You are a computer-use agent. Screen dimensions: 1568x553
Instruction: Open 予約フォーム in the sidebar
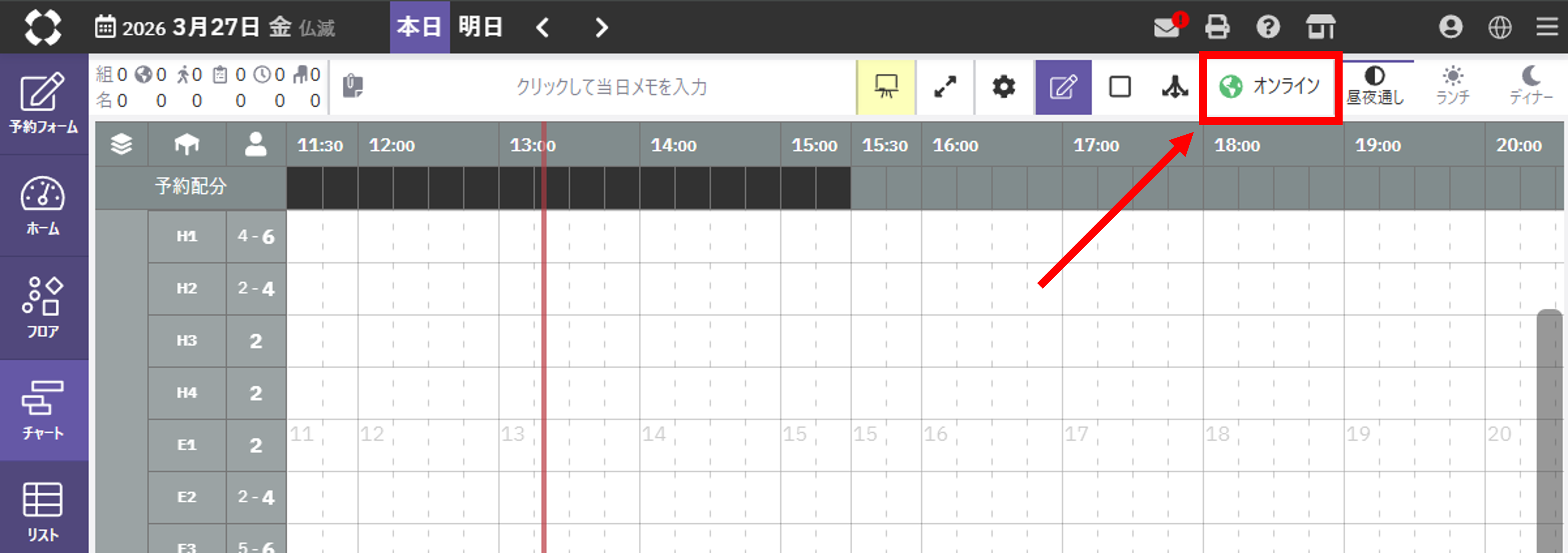tap(44, 104)
